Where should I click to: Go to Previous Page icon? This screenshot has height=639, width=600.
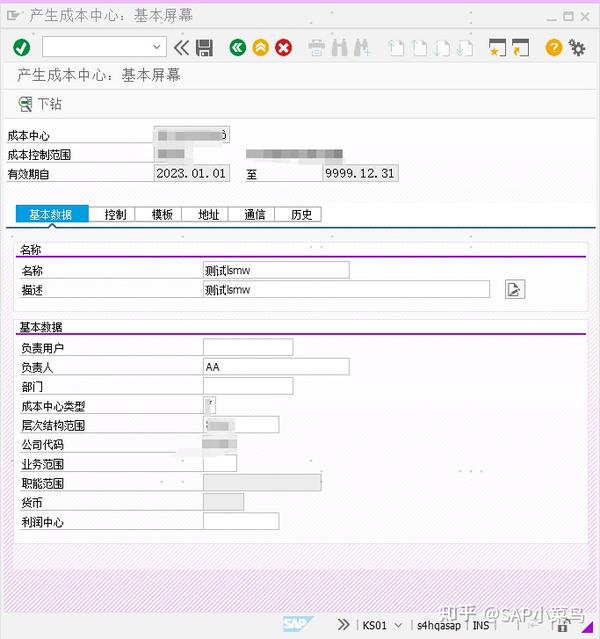click(419, 48)
